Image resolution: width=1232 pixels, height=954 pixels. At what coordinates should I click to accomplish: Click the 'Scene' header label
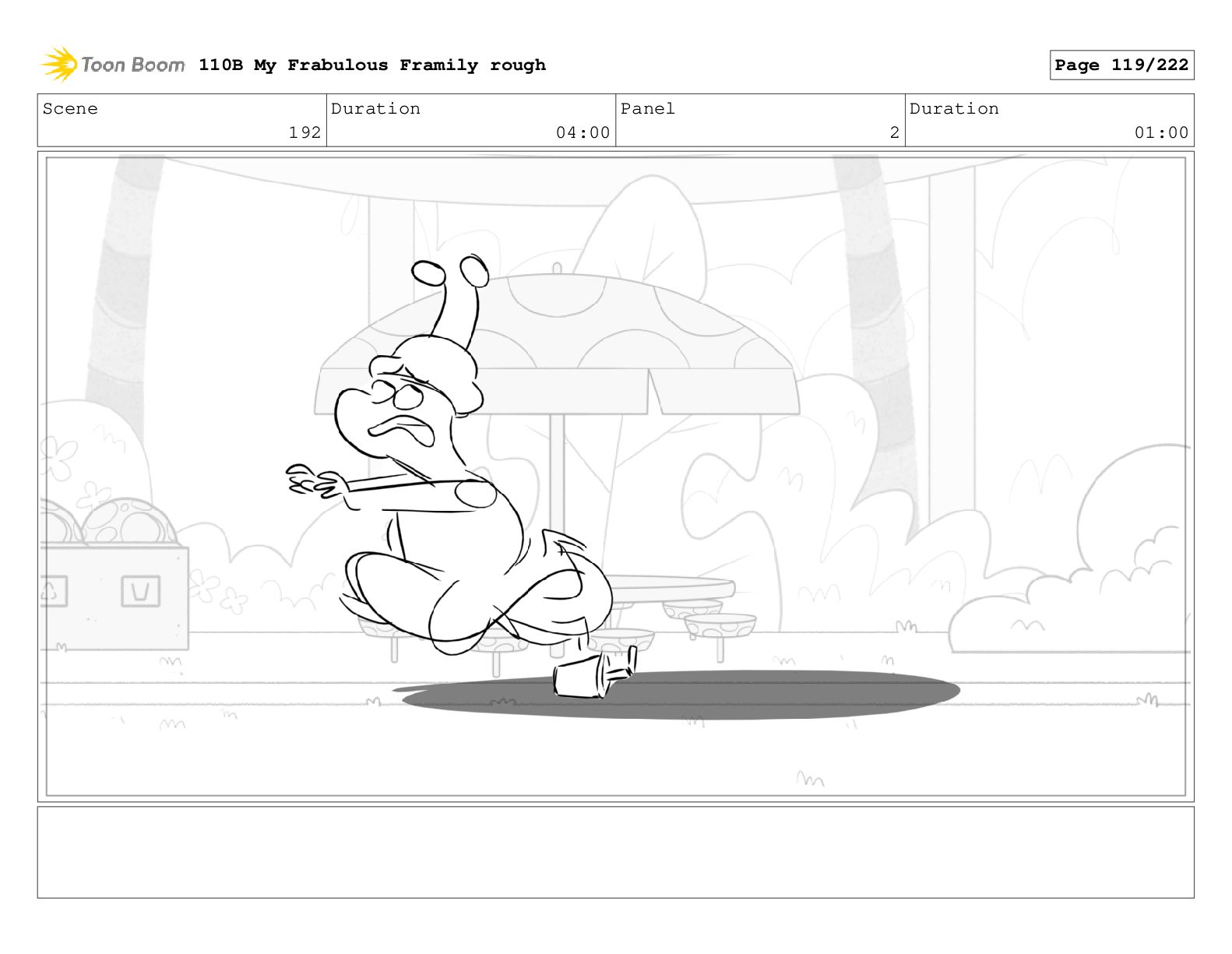coord(70,109)
